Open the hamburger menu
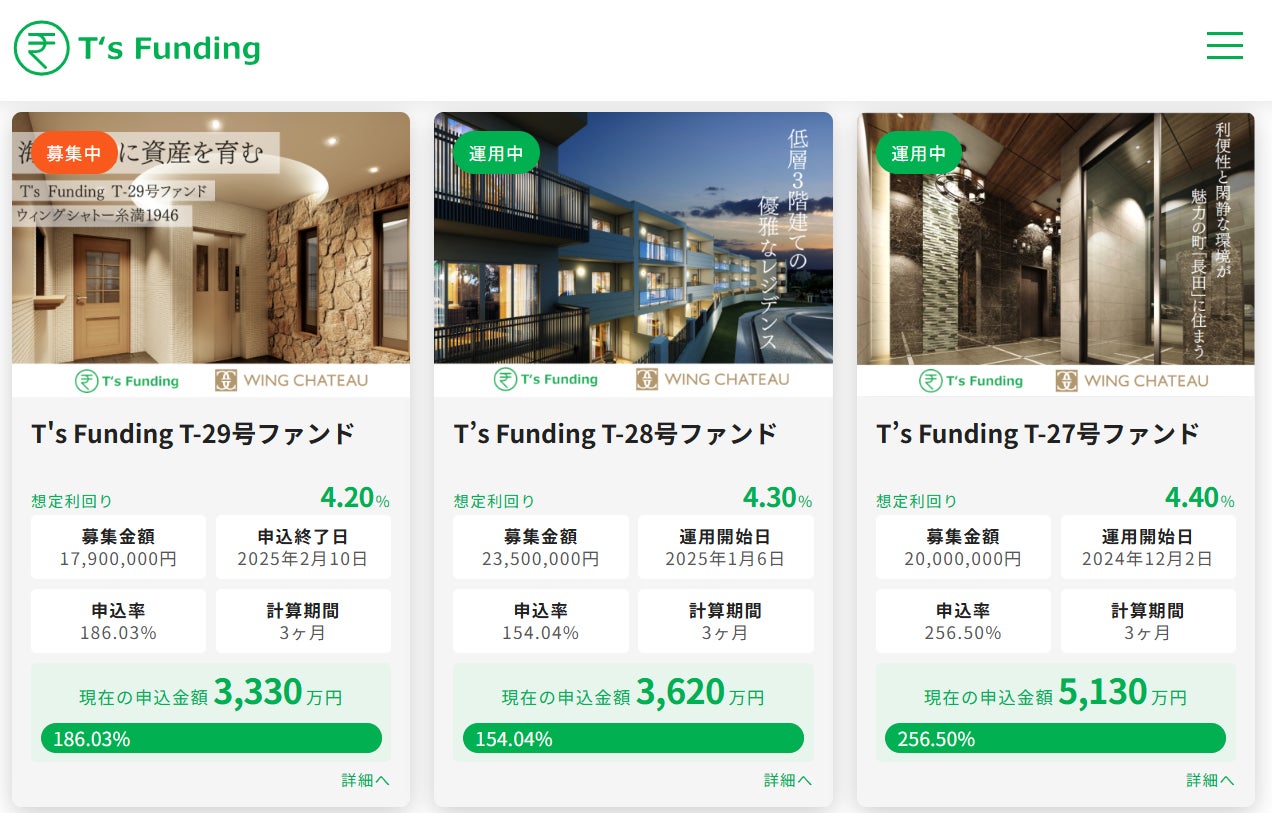1272x813 pixels. point(1224,45)
